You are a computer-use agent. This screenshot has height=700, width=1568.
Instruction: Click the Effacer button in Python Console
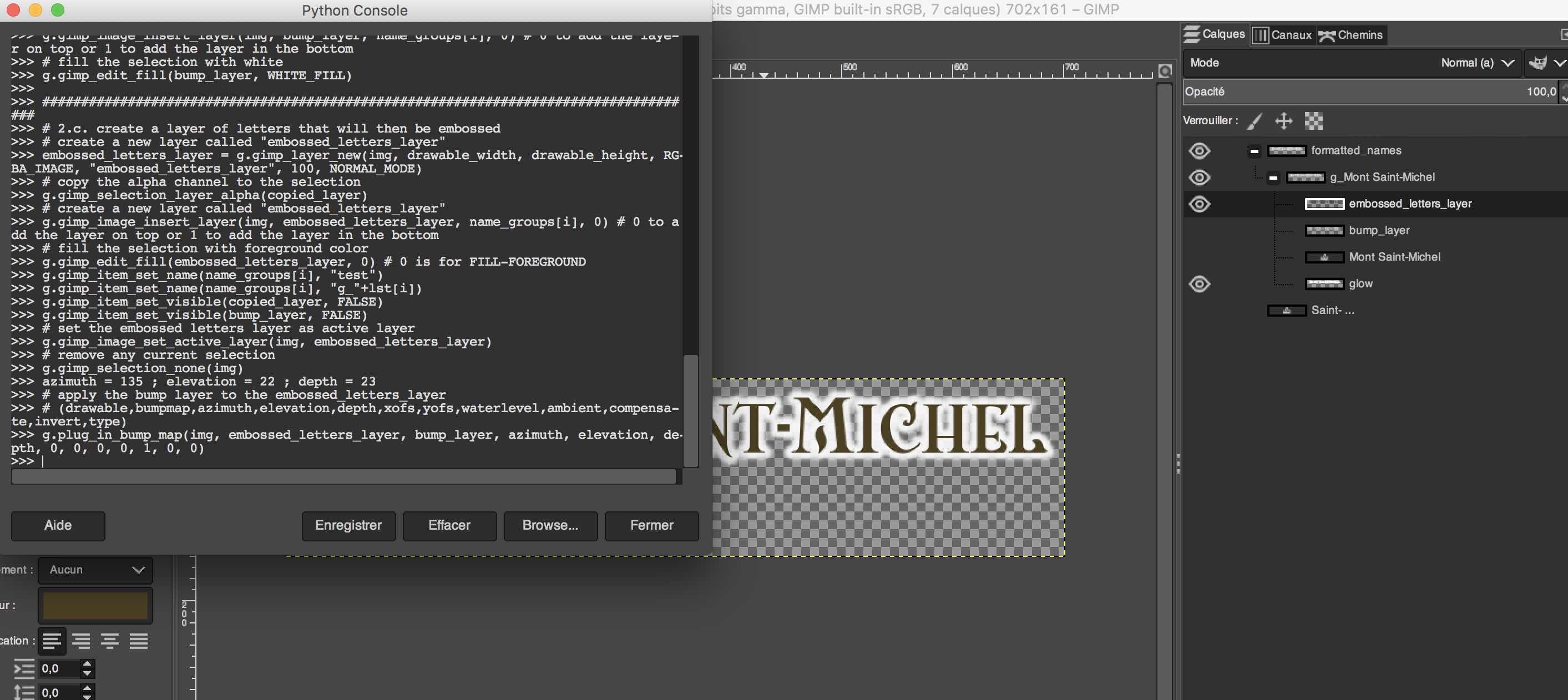(x=449, y=525)
